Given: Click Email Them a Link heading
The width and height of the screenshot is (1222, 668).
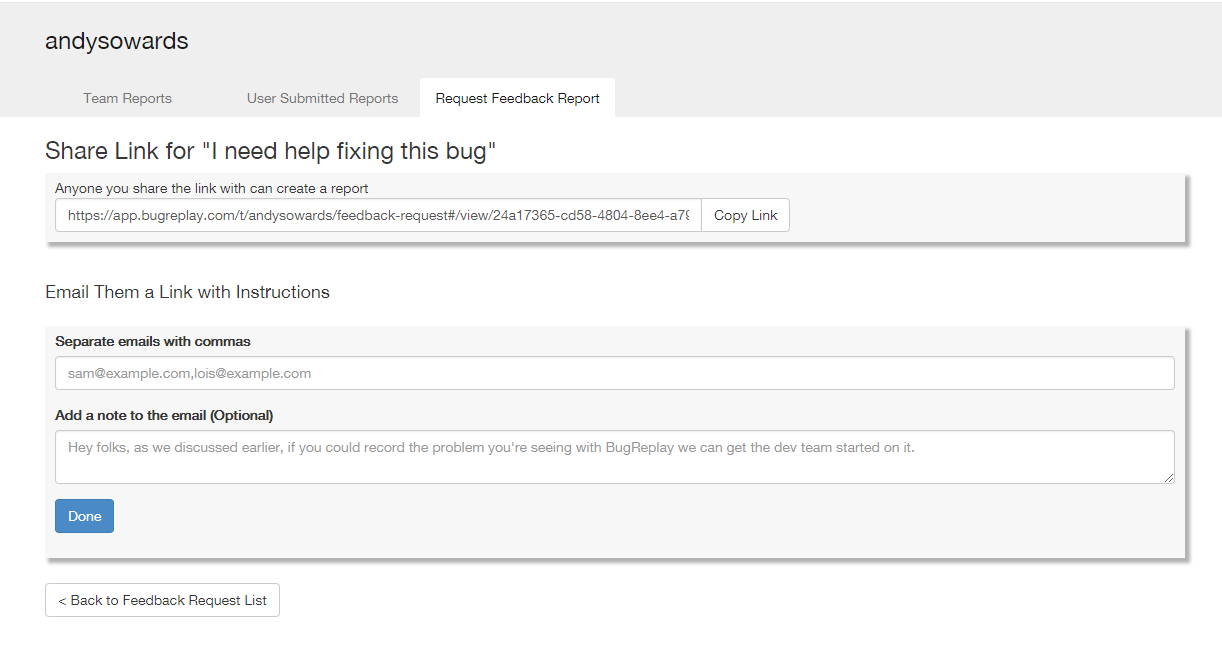Looking at the screenshot, I should point(187,292).
